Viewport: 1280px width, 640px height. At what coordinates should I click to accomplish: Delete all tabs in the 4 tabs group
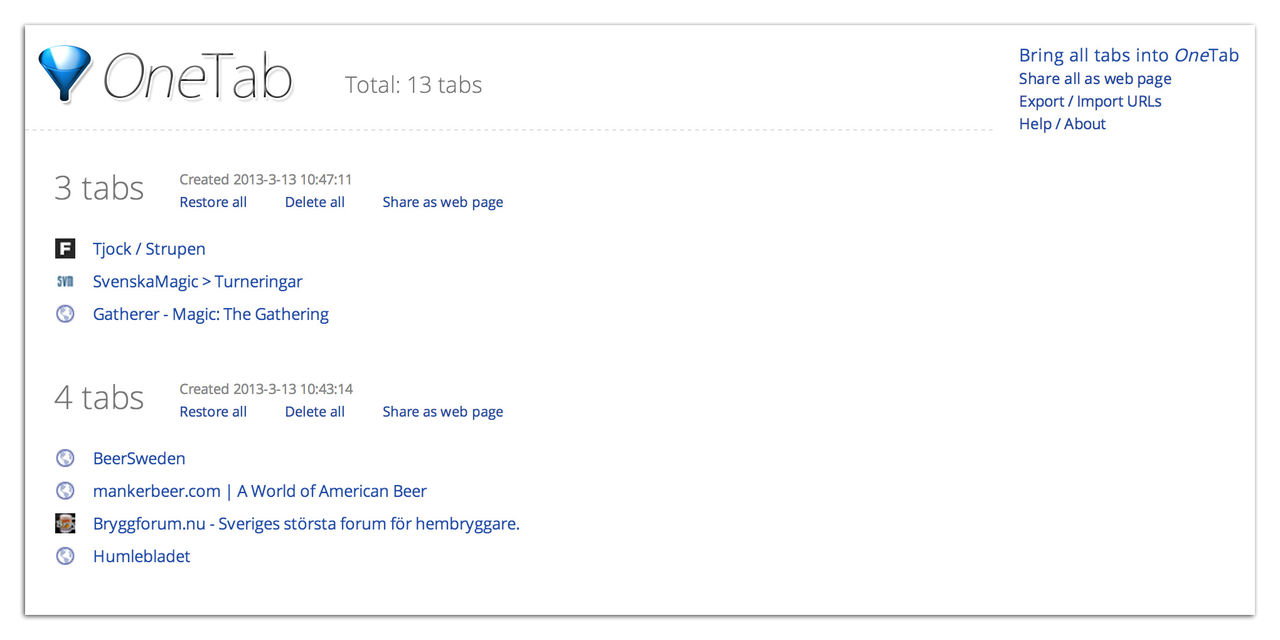[x=314, y=411]
